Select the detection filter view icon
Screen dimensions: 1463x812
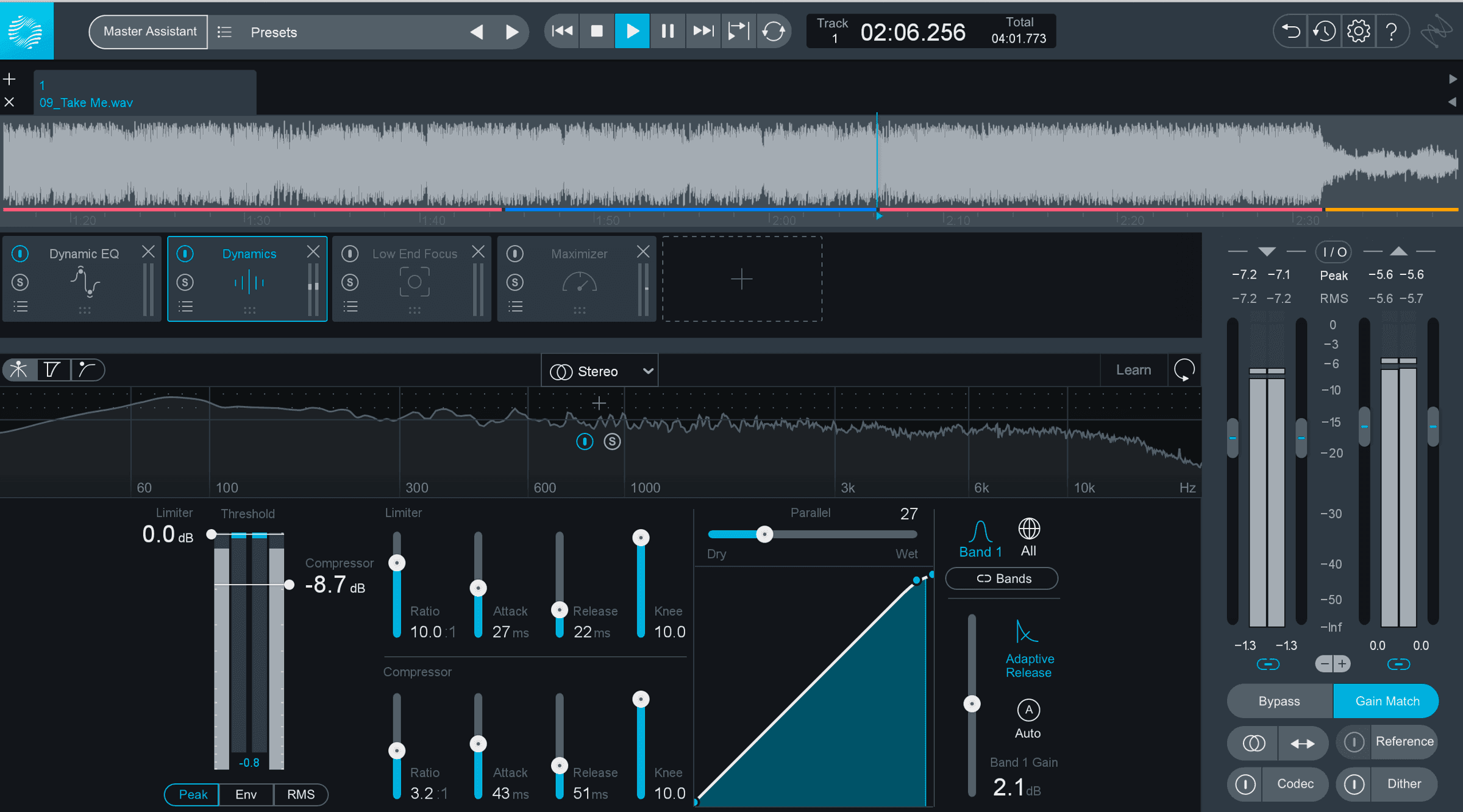[x=87, y=369]
